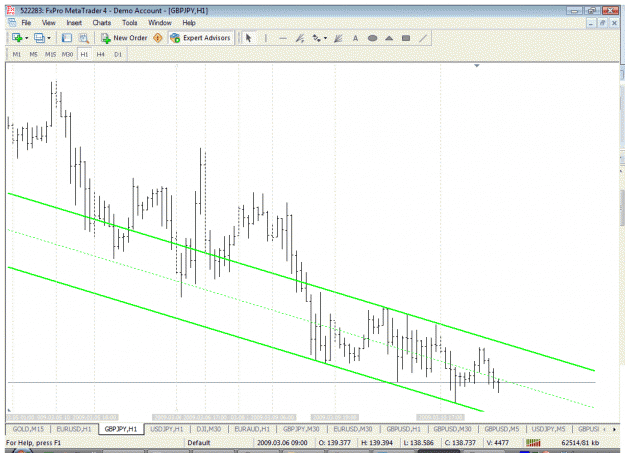Open the New Chart dropdown arrow
The image size is (625, 453).
[26, 38]
